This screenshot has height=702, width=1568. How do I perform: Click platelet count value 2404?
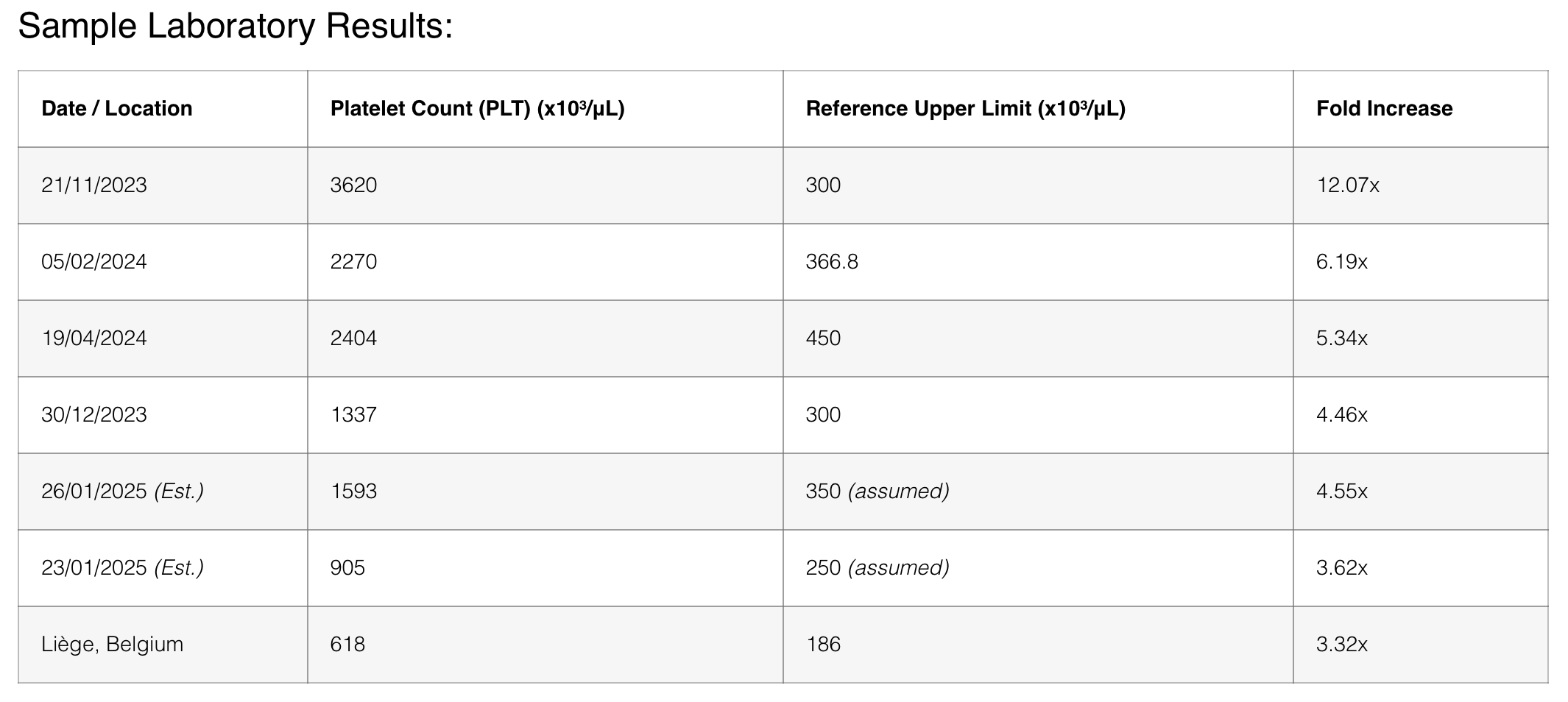[x=353, y=338]
